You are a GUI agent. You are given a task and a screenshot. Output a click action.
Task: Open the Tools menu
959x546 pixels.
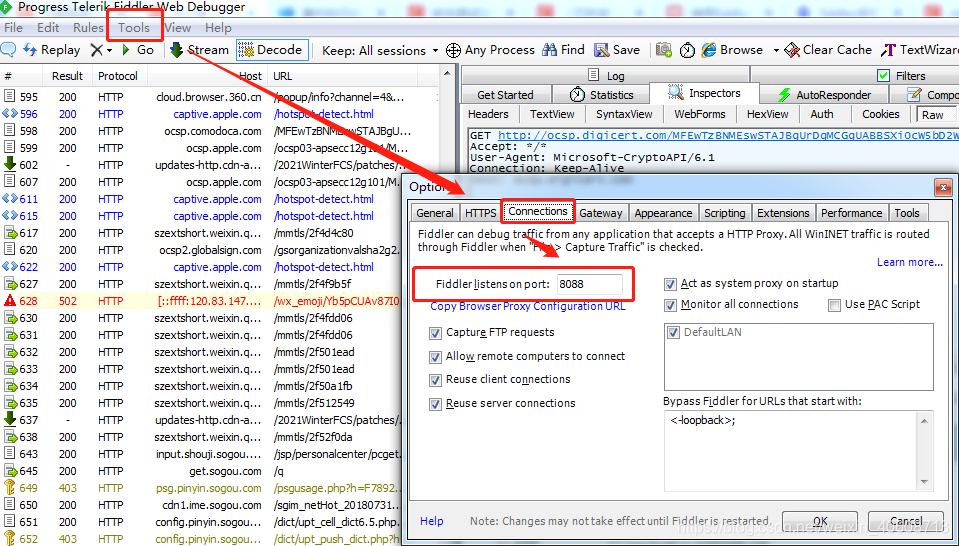pos(134,28)
